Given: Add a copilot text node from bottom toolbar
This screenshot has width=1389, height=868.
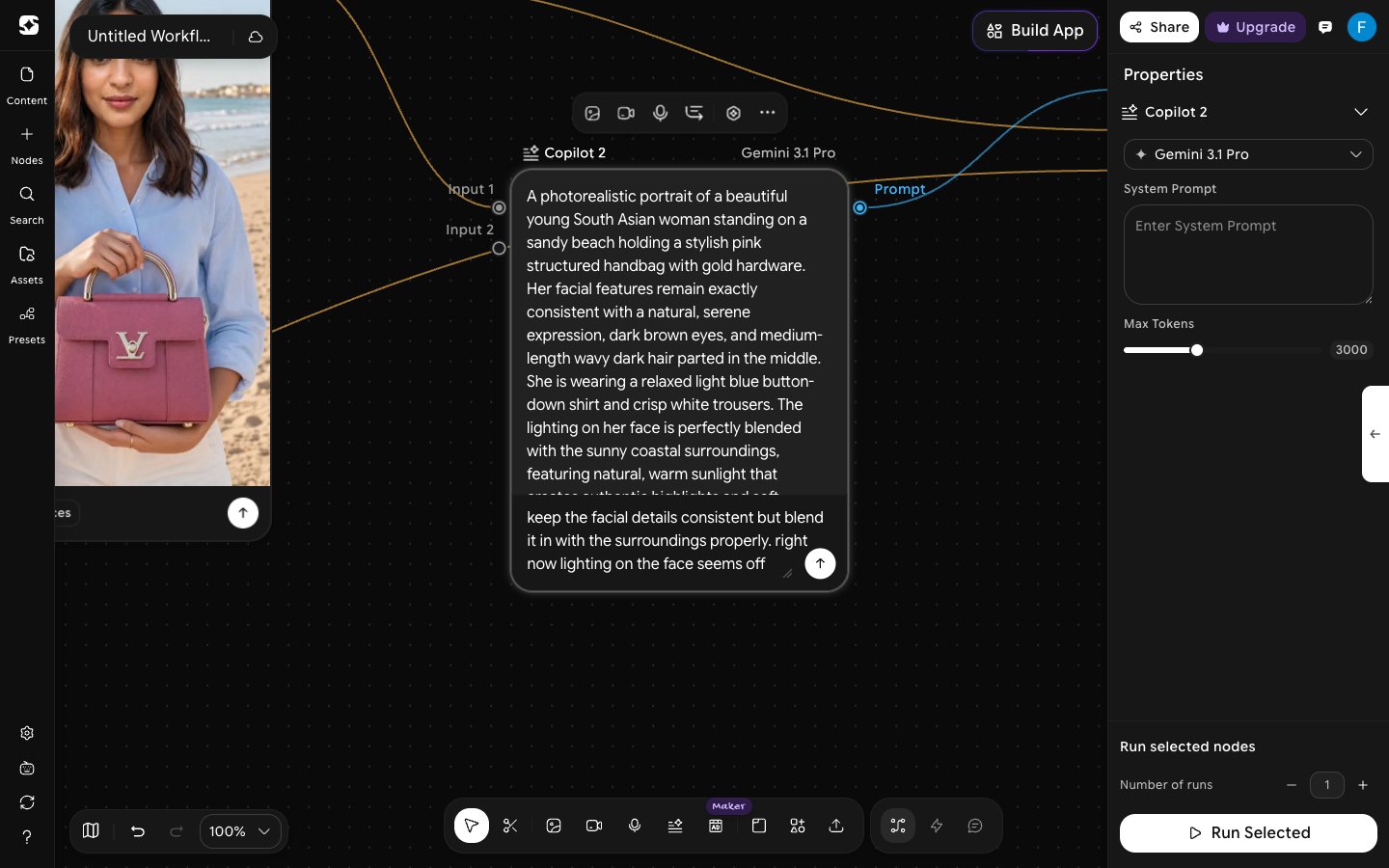Looking at the screenshot, I should 675,826.
